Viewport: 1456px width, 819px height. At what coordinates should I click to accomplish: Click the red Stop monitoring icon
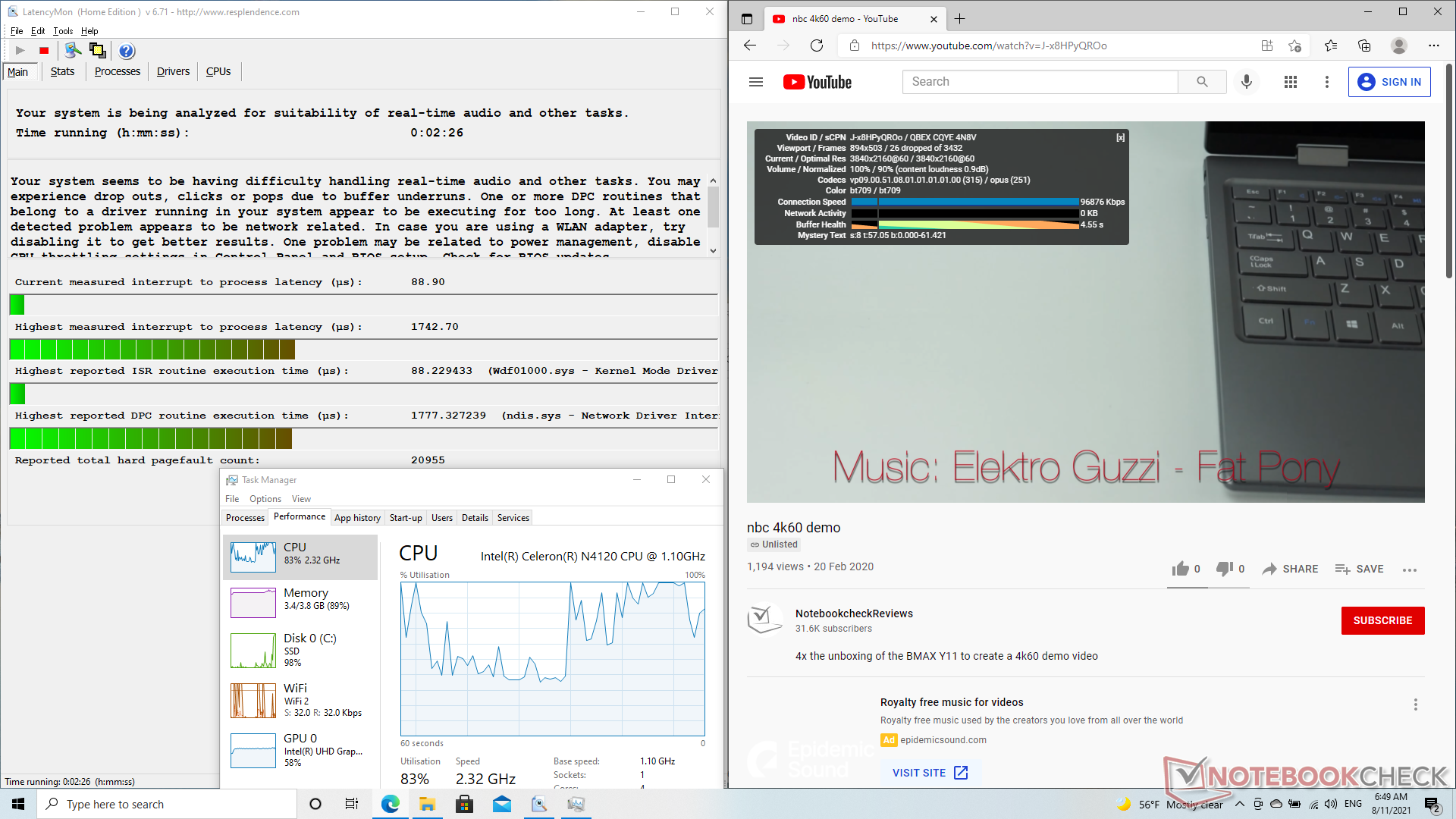[44, 51]
